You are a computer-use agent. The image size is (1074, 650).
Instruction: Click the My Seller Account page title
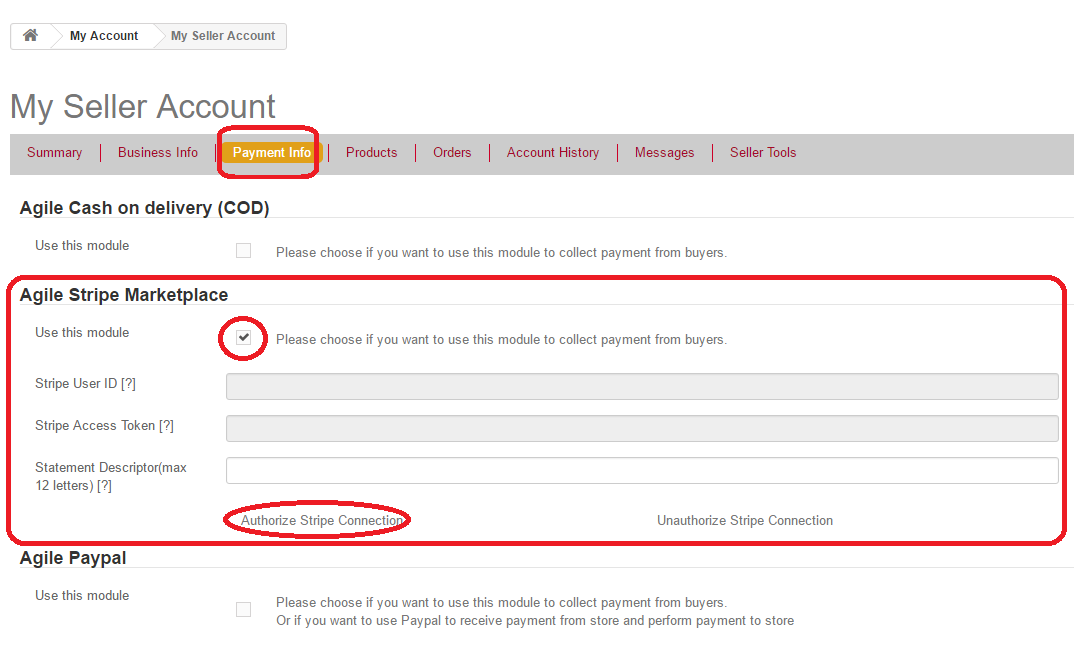pos(142,107)
